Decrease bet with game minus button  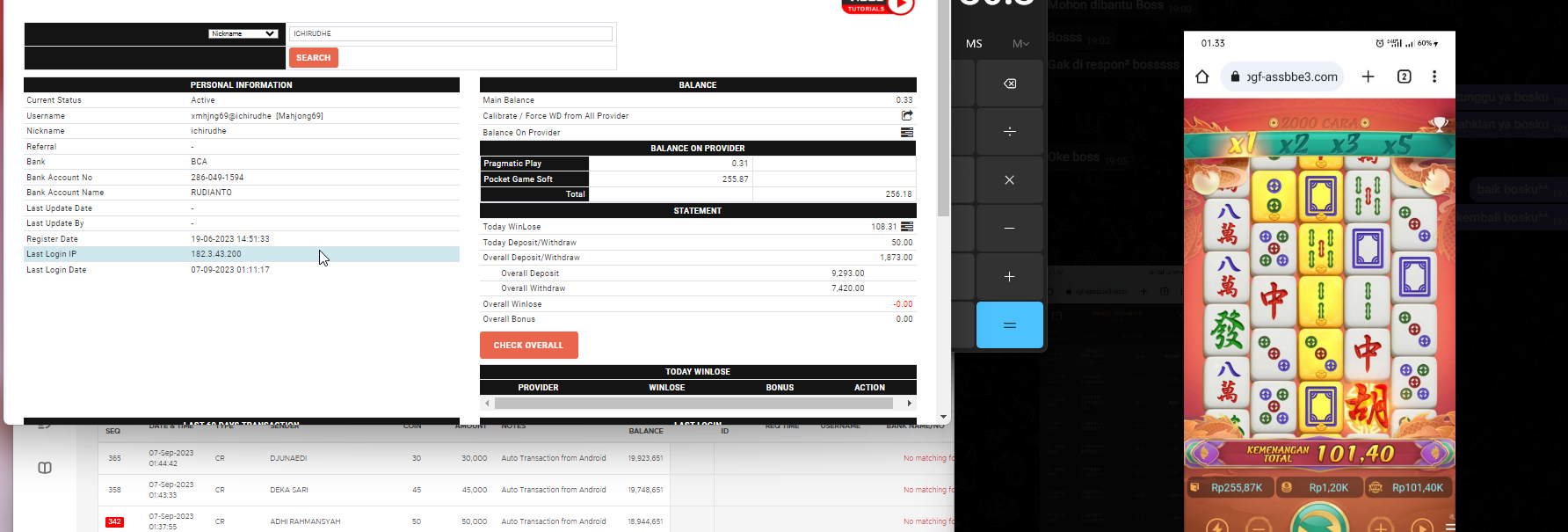pyautogui.click(x=1259, y=527)
